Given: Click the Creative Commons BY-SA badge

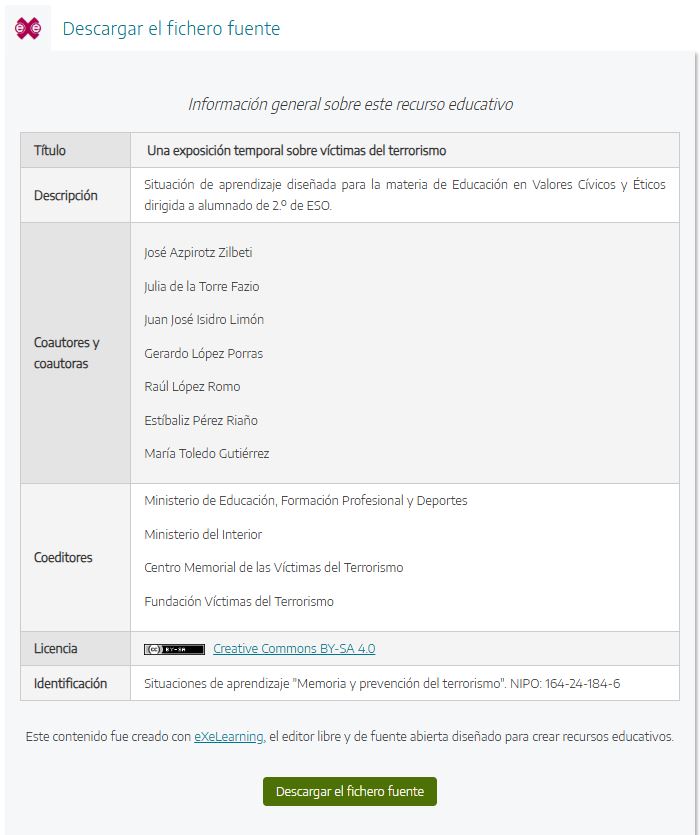Looking at the screenshot, I should click(174, 649).
